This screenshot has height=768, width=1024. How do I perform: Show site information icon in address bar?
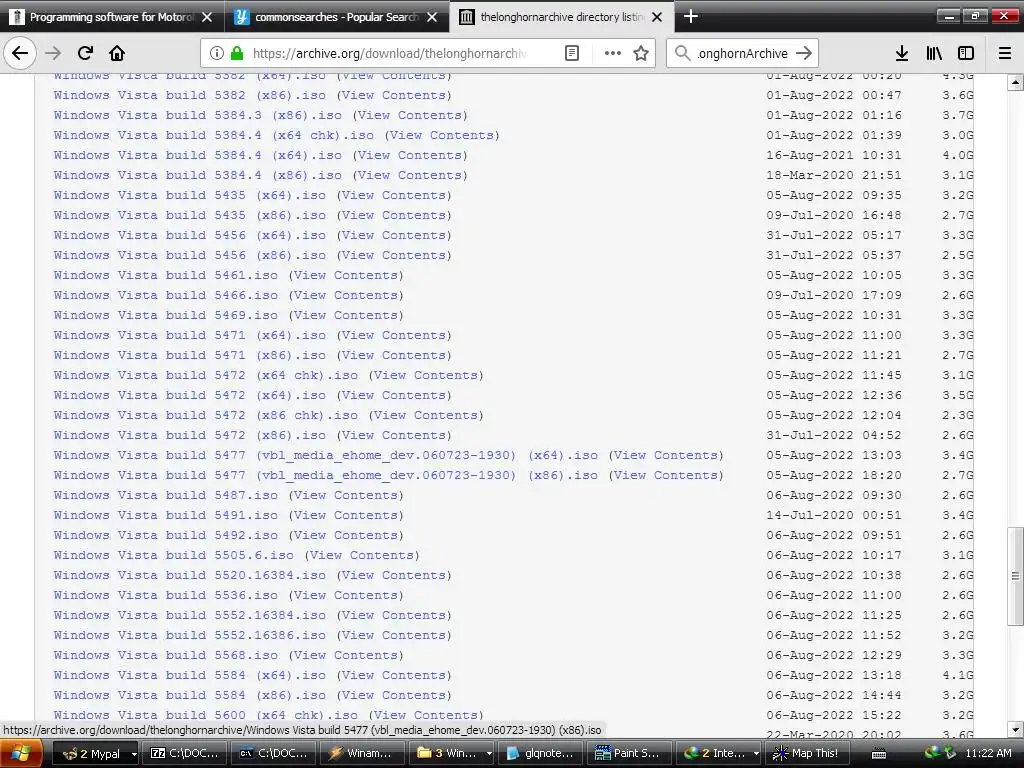[217, 53]
